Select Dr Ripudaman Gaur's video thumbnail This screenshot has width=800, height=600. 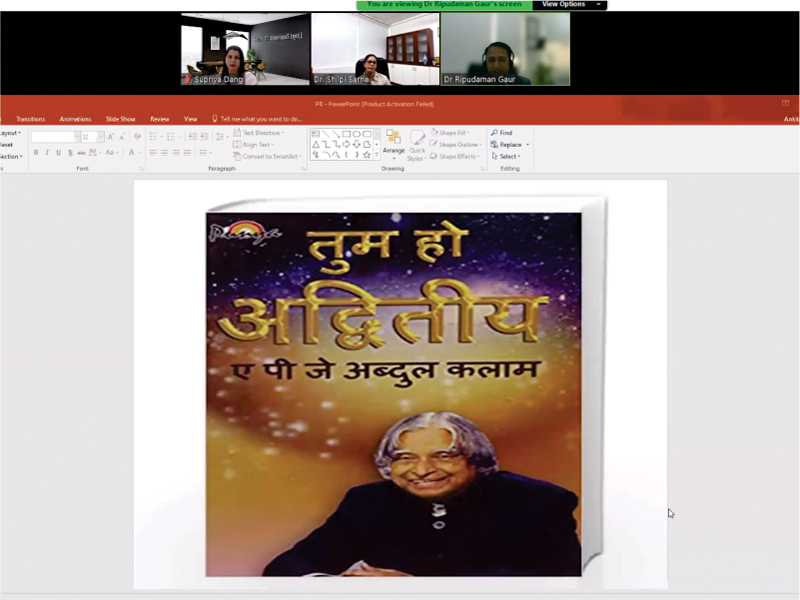point(505,49)
